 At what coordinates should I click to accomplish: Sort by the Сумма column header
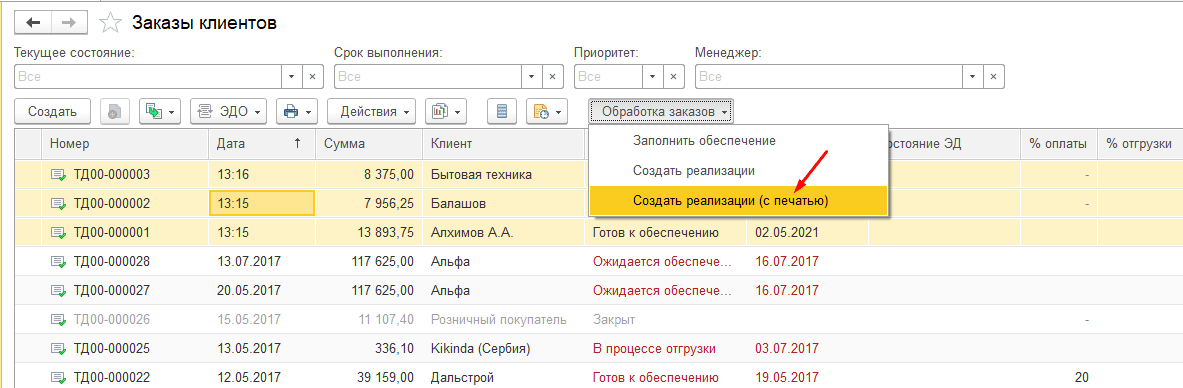[x=370, y=143]
